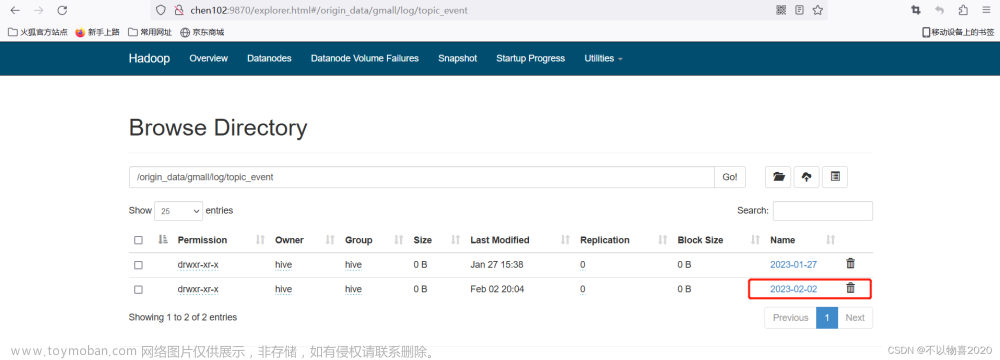This screenshot has width=1000, height=360.
Task: Sort table by the first sort icon column
Action: pos(163,240)
